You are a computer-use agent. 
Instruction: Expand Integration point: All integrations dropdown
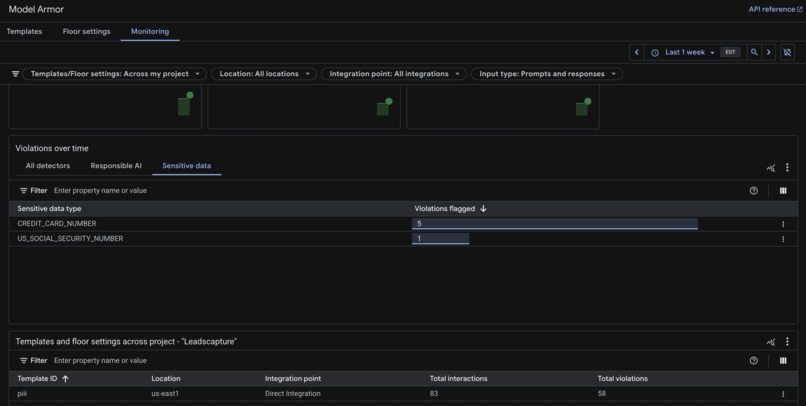pyautogui.click(x=394, y=74)
